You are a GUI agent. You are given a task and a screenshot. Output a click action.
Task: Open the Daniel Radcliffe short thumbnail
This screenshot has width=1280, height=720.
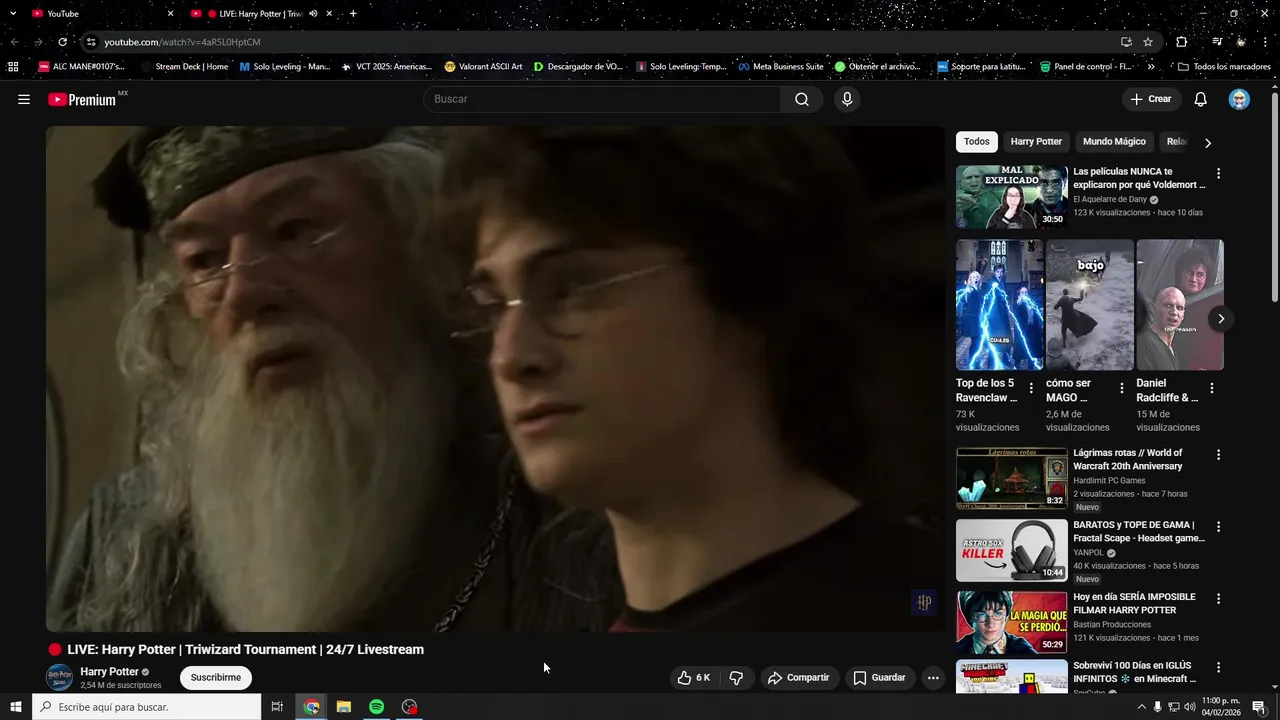1180,305
